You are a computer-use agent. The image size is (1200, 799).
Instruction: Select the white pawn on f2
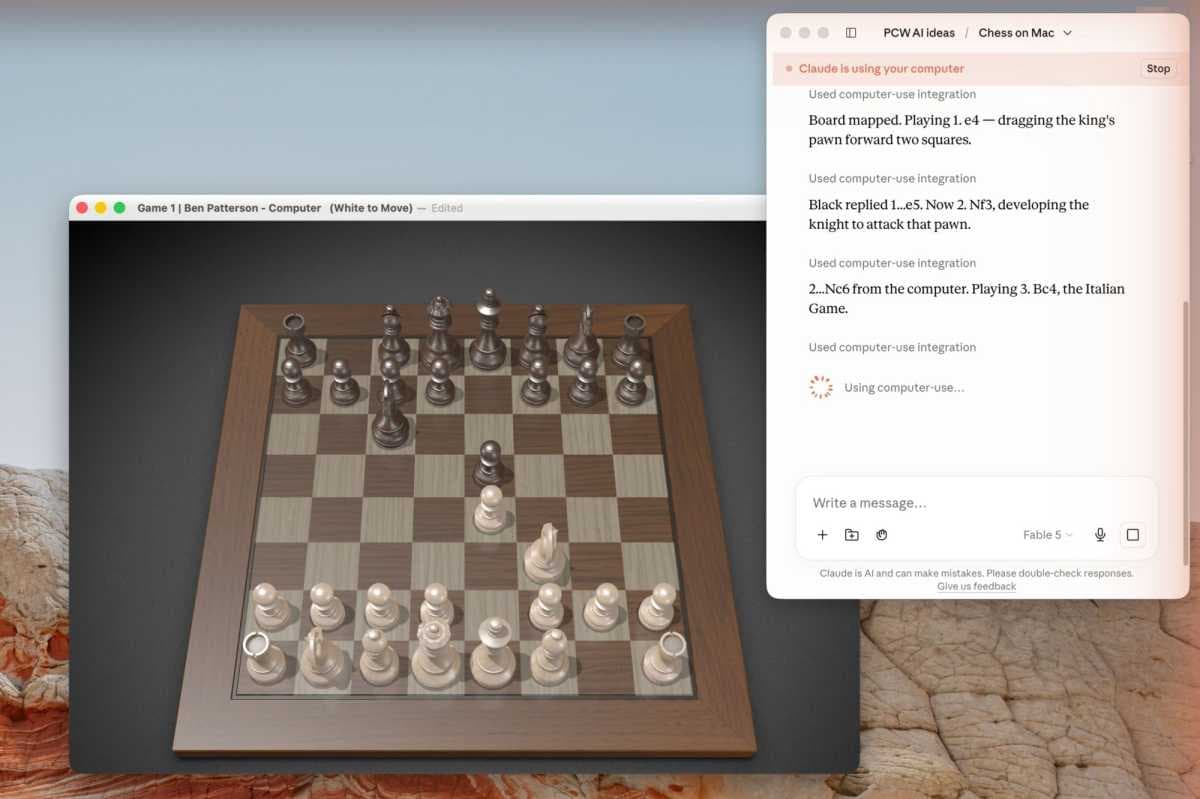point(547,606)
